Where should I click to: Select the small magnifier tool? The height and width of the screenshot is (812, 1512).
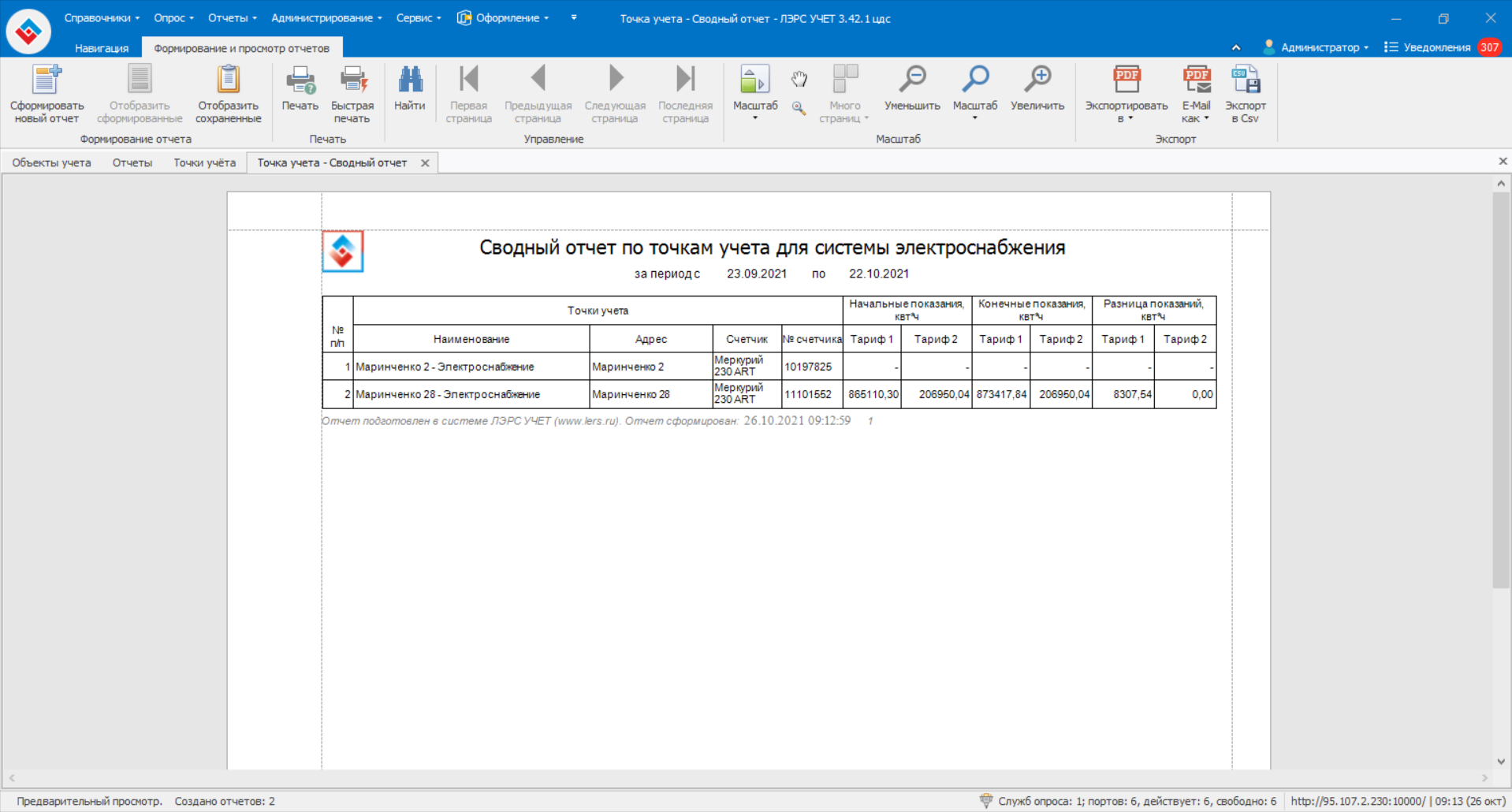799,108
